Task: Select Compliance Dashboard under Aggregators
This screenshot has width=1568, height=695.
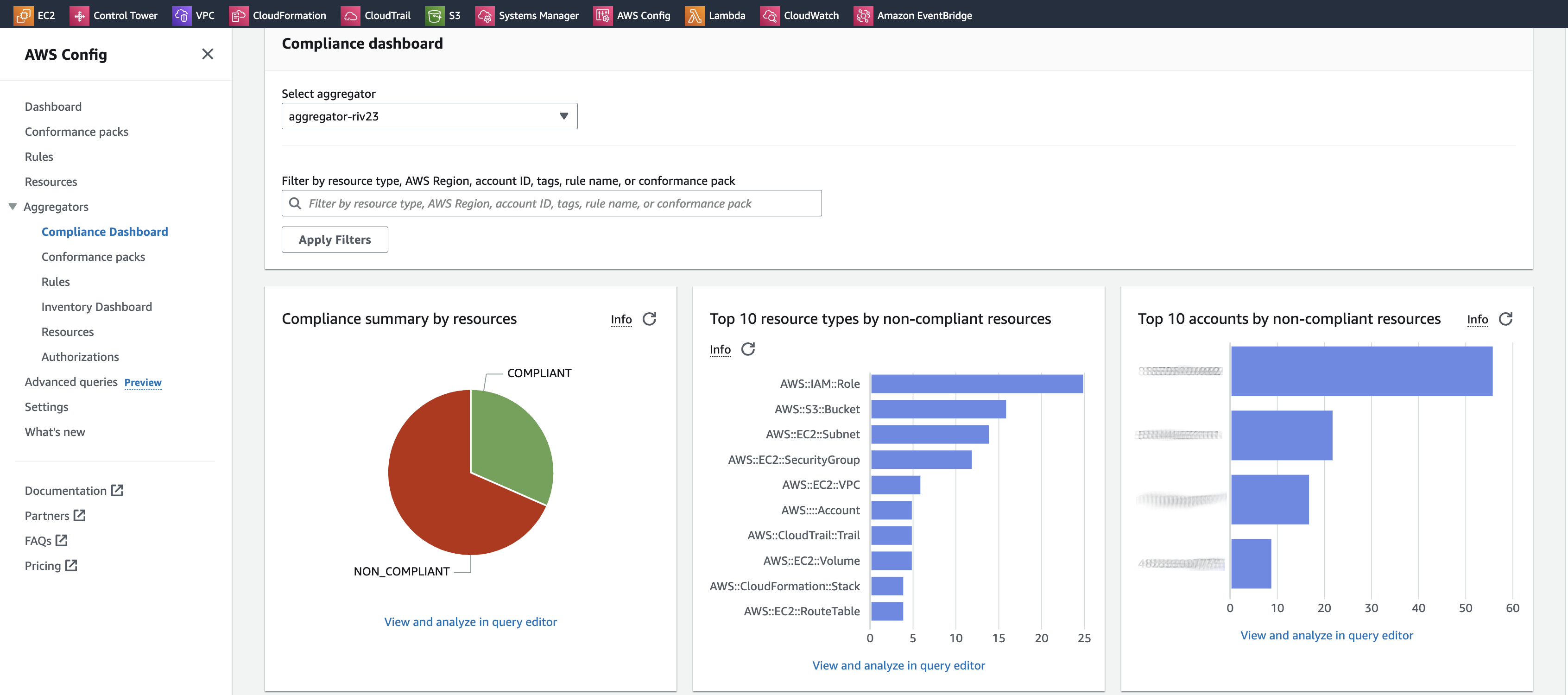Action: pyautogui.click(x=105, y=231)
